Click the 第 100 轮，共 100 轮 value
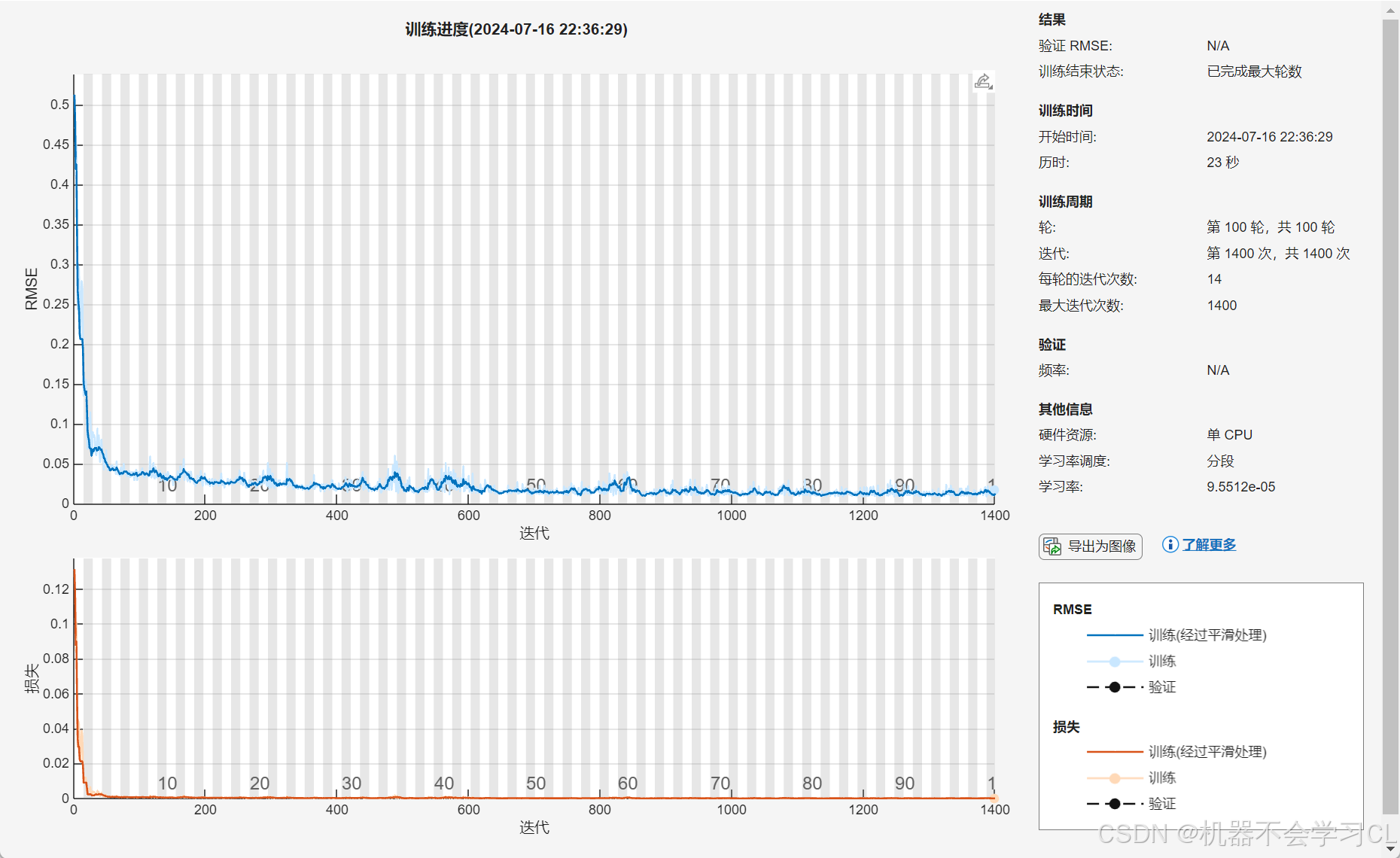The height and width of the screenshot is (858, 1400). click(x=1271, y=227)
